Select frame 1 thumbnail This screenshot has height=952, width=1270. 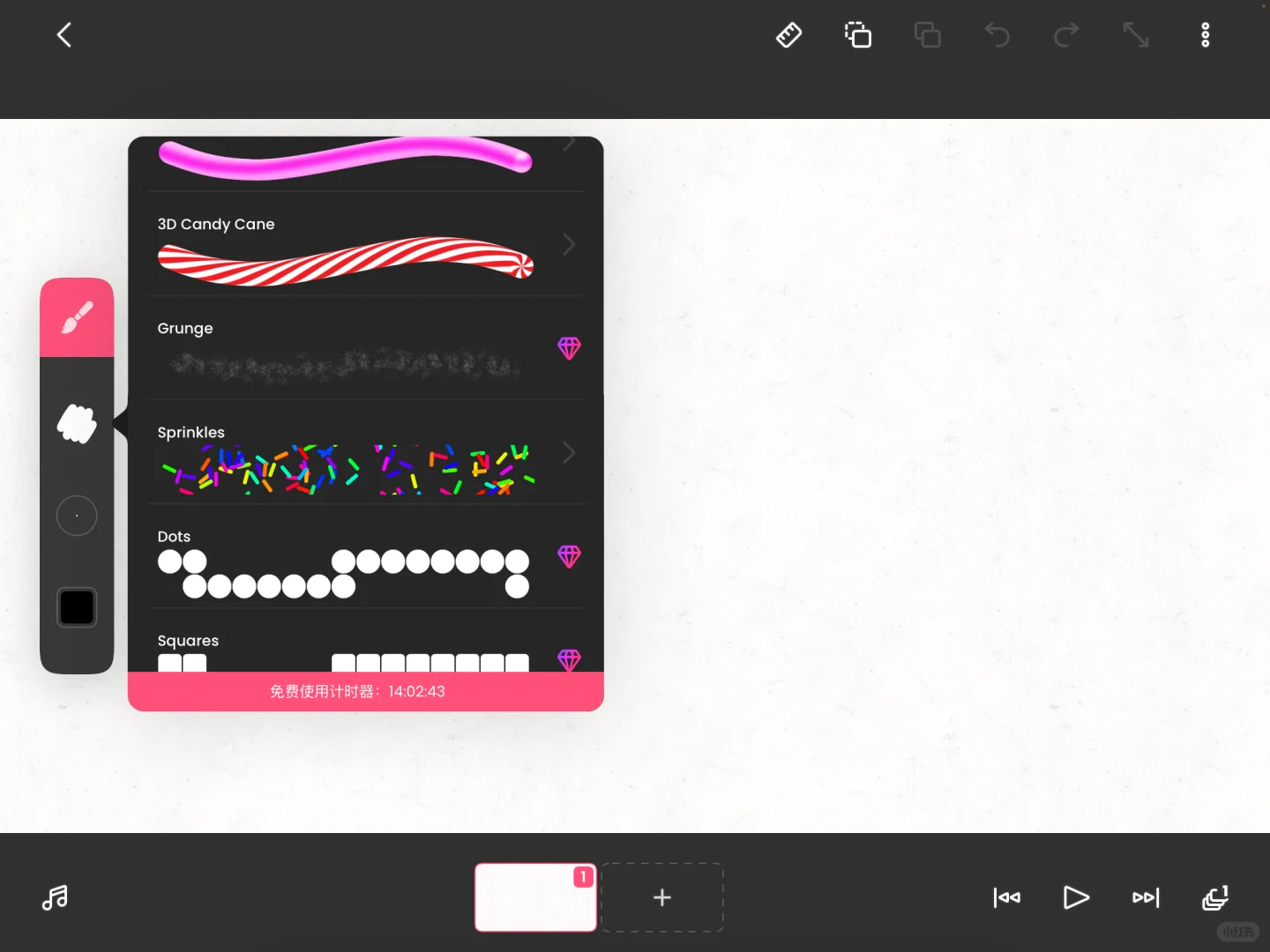[535, 897]
